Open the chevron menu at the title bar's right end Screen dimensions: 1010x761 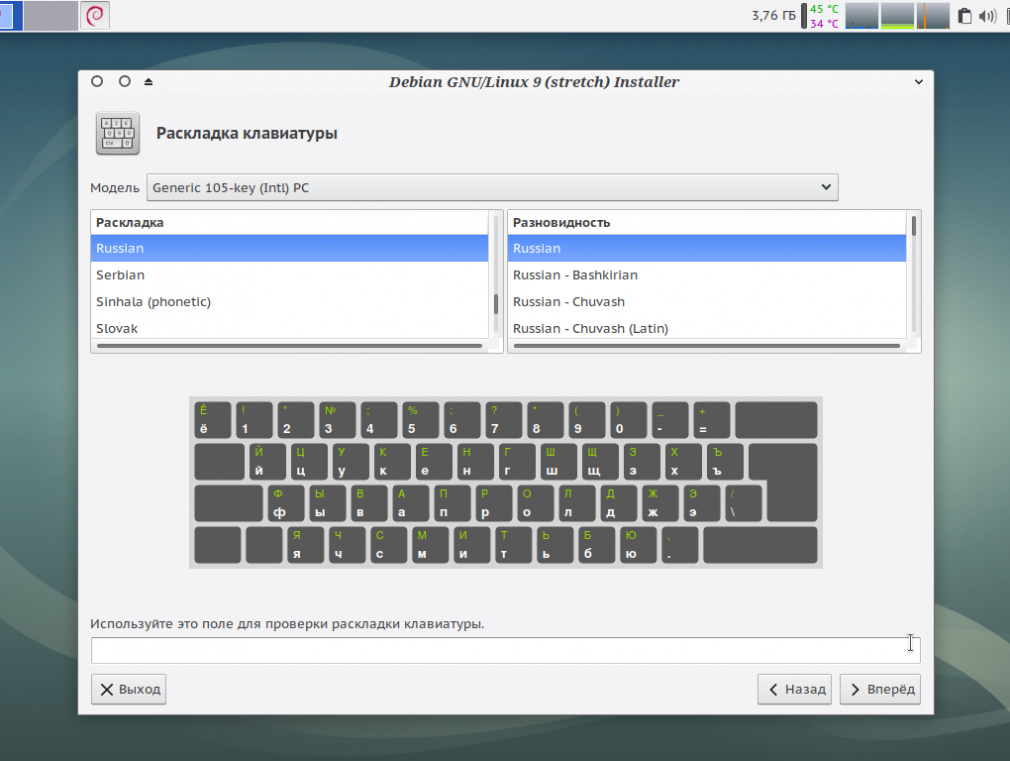pyautogui.click(x=919, y=82)
